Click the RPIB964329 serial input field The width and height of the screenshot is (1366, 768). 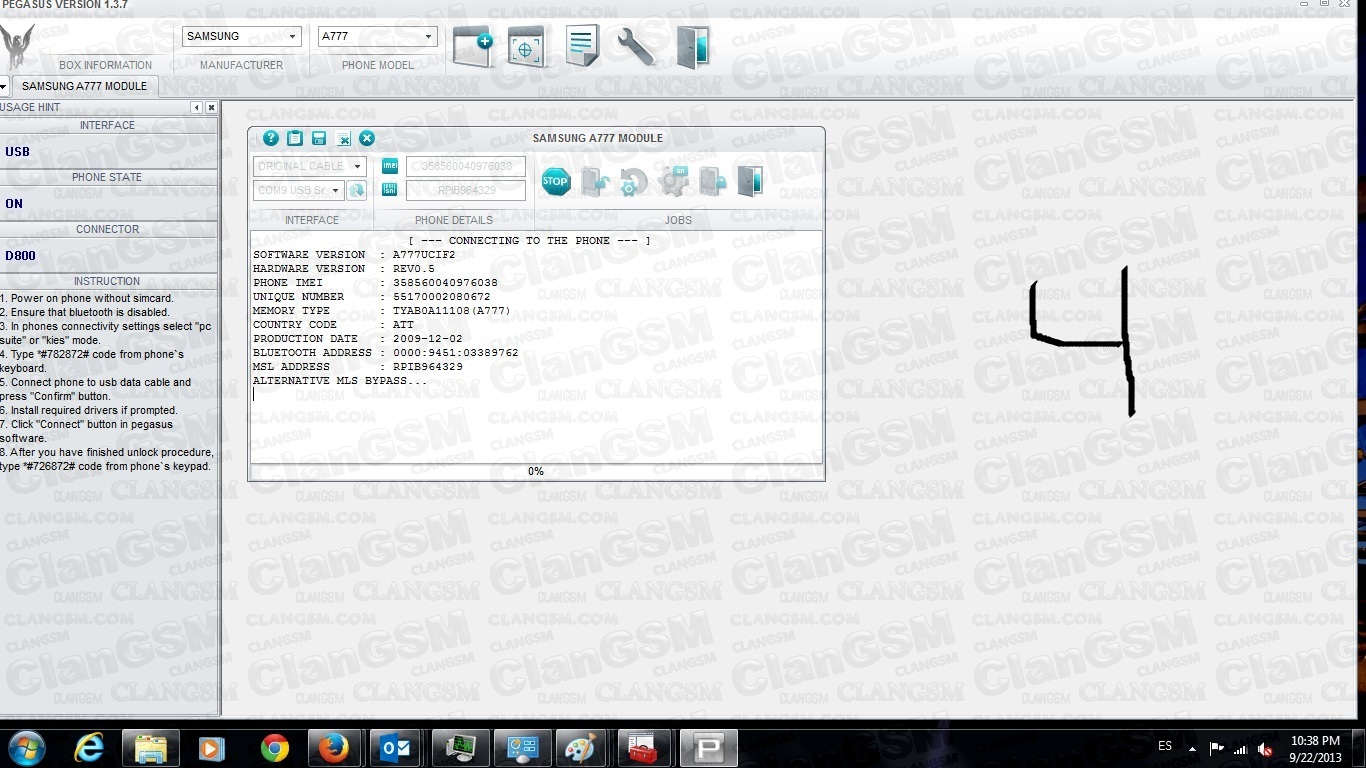point(466,190)
